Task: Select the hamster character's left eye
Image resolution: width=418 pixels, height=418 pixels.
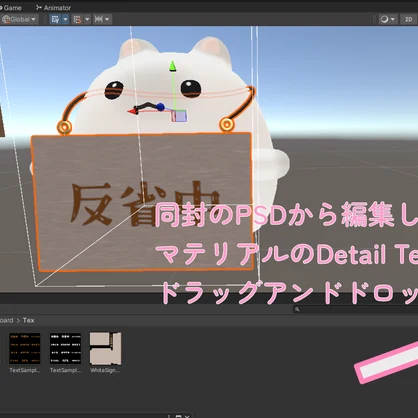Action: click(114, 90)
